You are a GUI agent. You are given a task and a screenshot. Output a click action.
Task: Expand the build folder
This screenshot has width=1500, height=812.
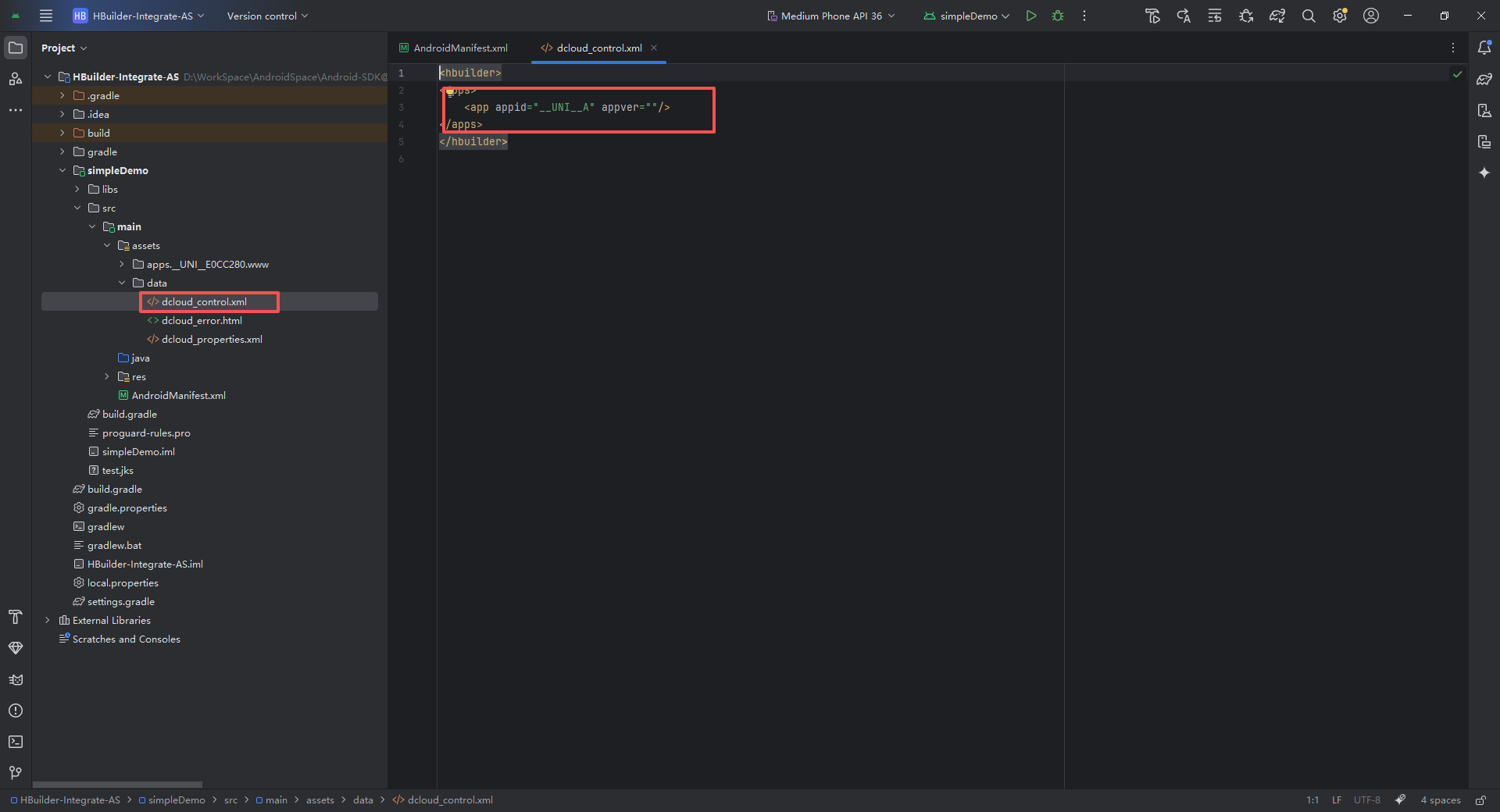point(62,133)
